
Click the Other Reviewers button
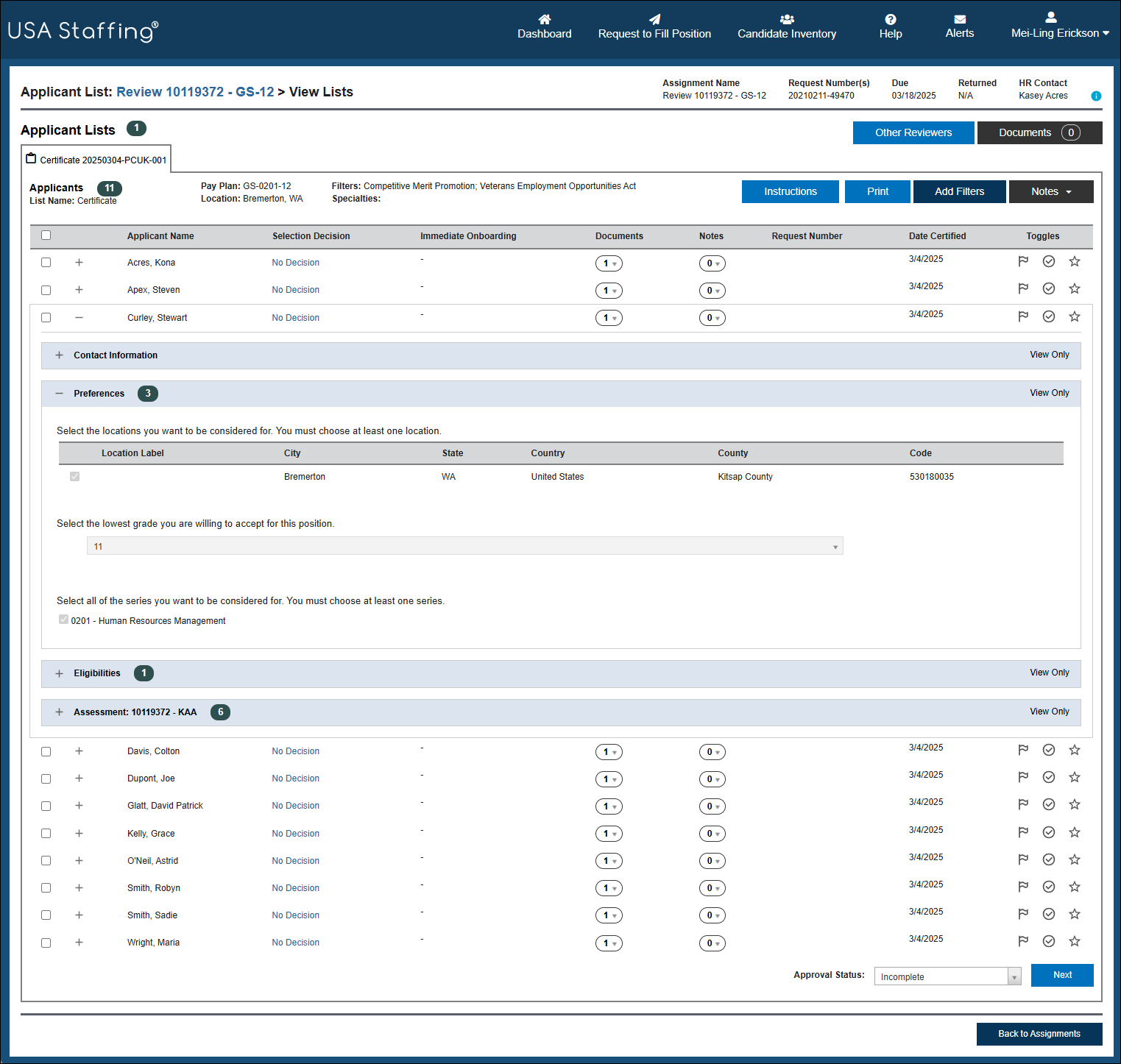coord(913,132)
